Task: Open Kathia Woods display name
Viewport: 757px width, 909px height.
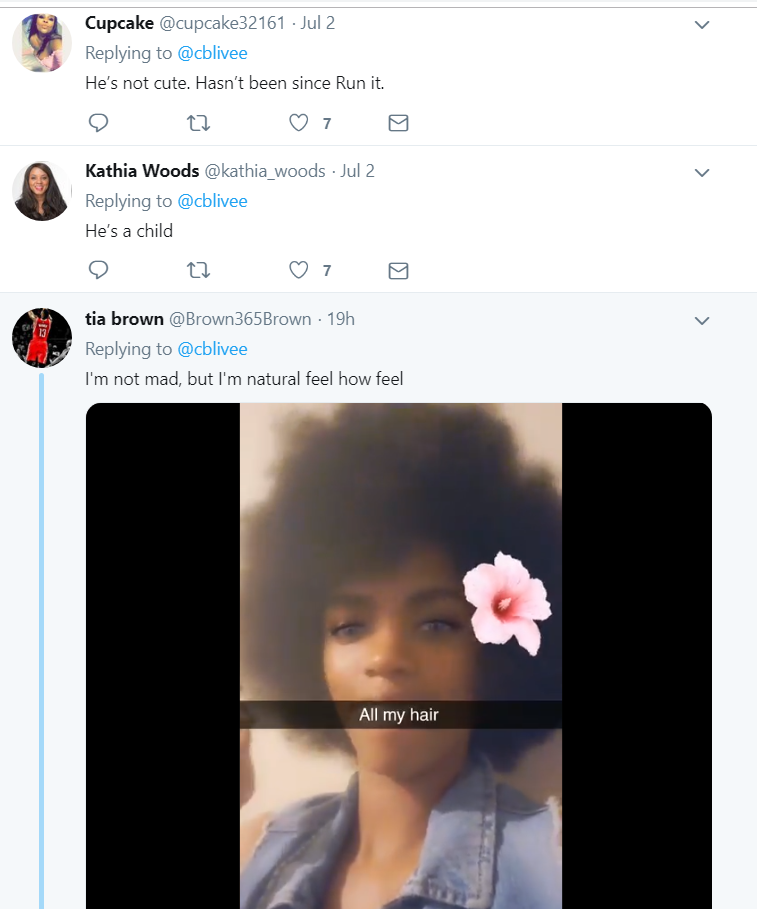Action: (x=142, y=171)
